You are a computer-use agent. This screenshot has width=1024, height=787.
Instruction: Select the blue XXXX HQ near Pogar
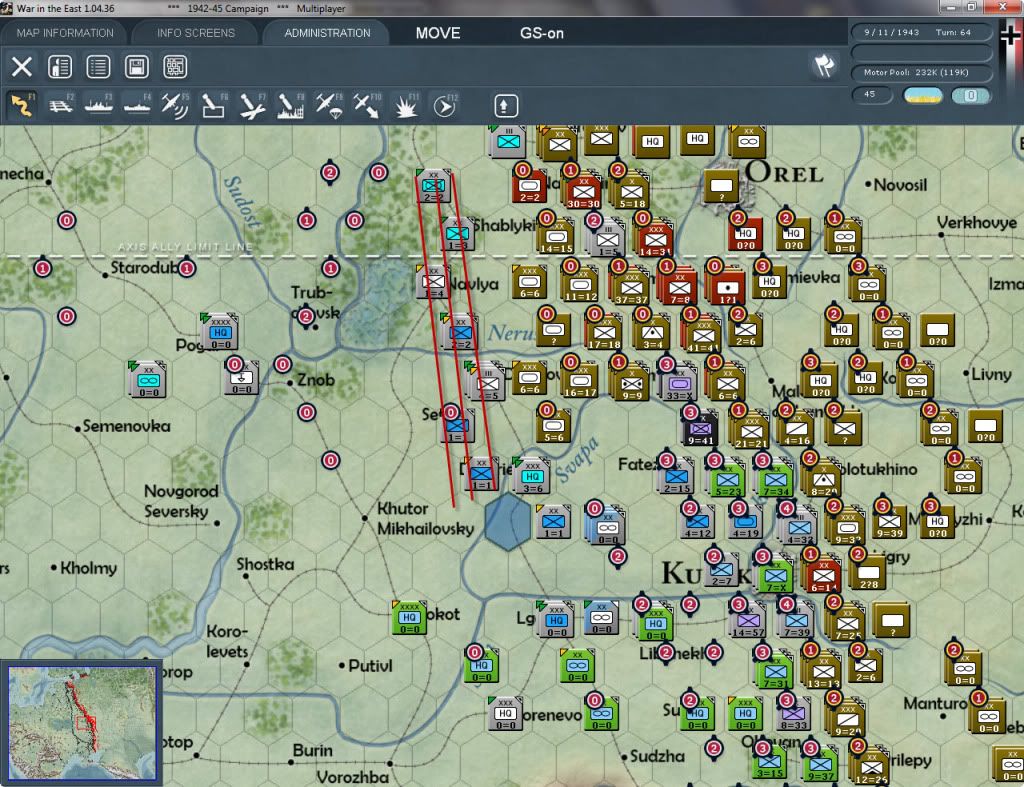(x=220, y=332)
